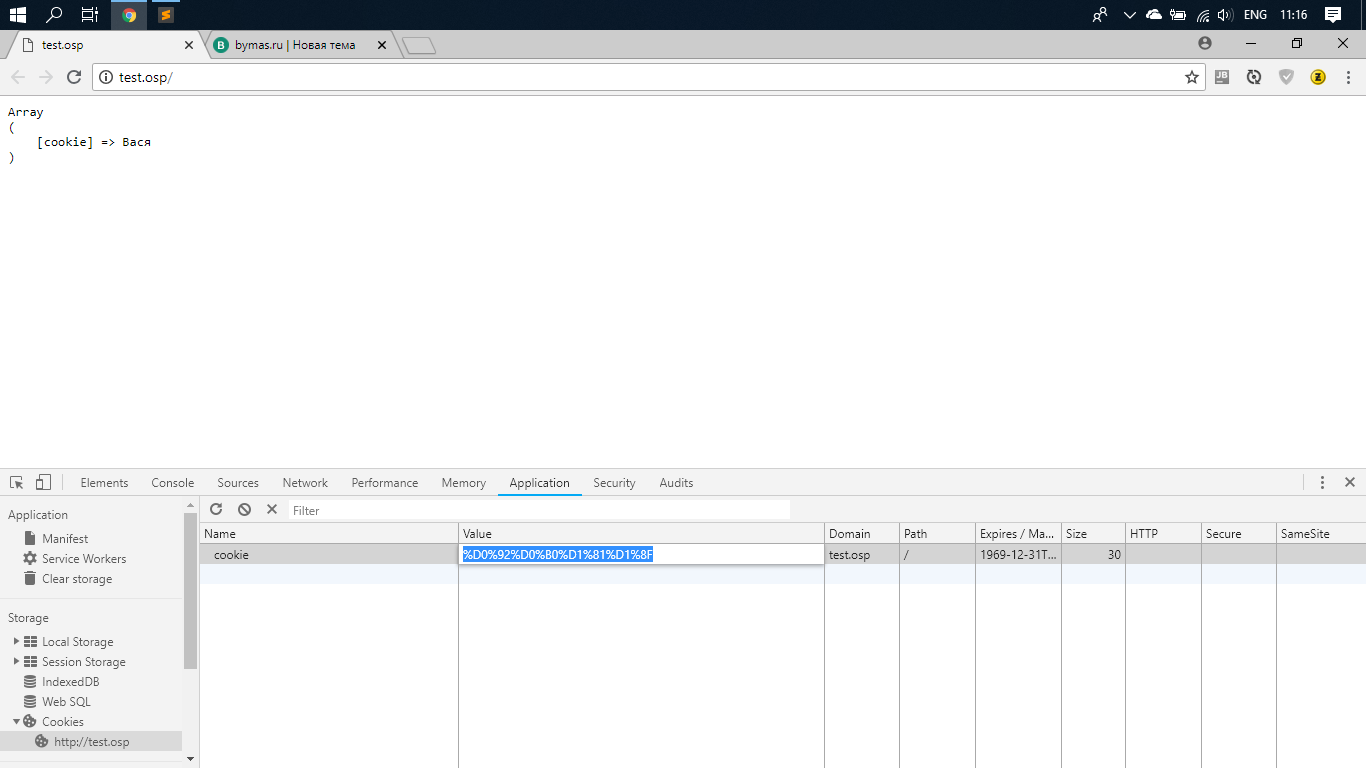Open the Console tab
Image resolution: width=1366 pixels, height=768 pixels.
coord(172,483)
